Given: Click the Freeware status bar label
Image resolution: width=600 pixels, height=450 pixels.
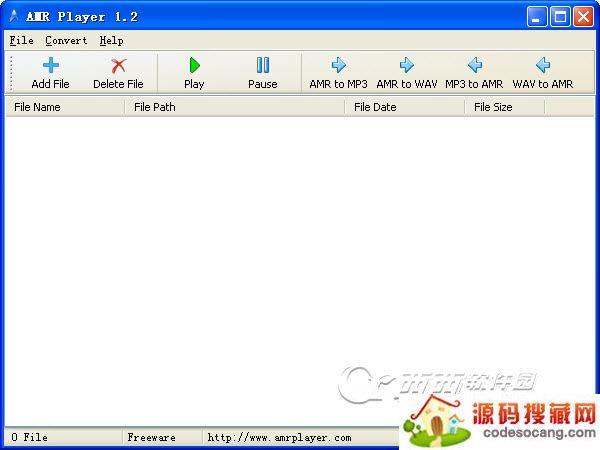Looking at the screenshot, I should pyautogui.click(x=152, y=437).
